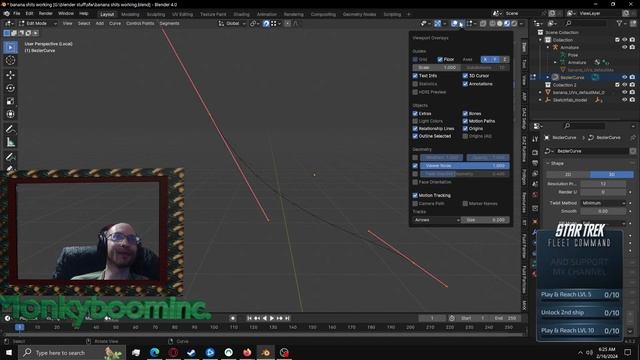Click the Resolution Preview U field
640x360 pixels.
tap(603, 184)
